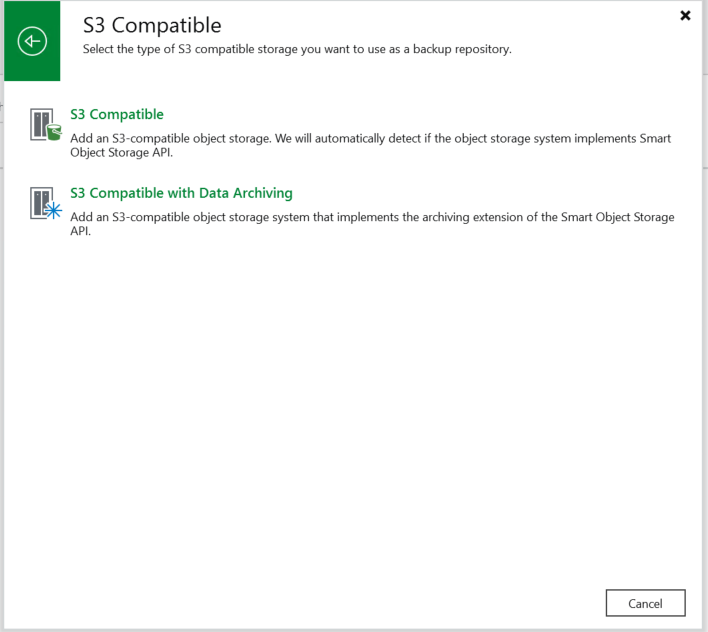Click the S3 Compatible storage icon
The width and height of the screenshot is (708, 632).
pos(46,125)
